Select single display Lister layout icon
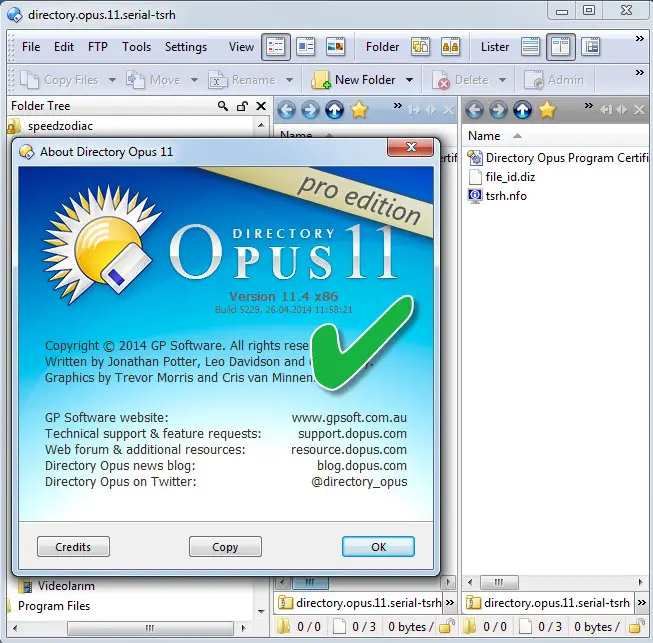 coord(530,47)
